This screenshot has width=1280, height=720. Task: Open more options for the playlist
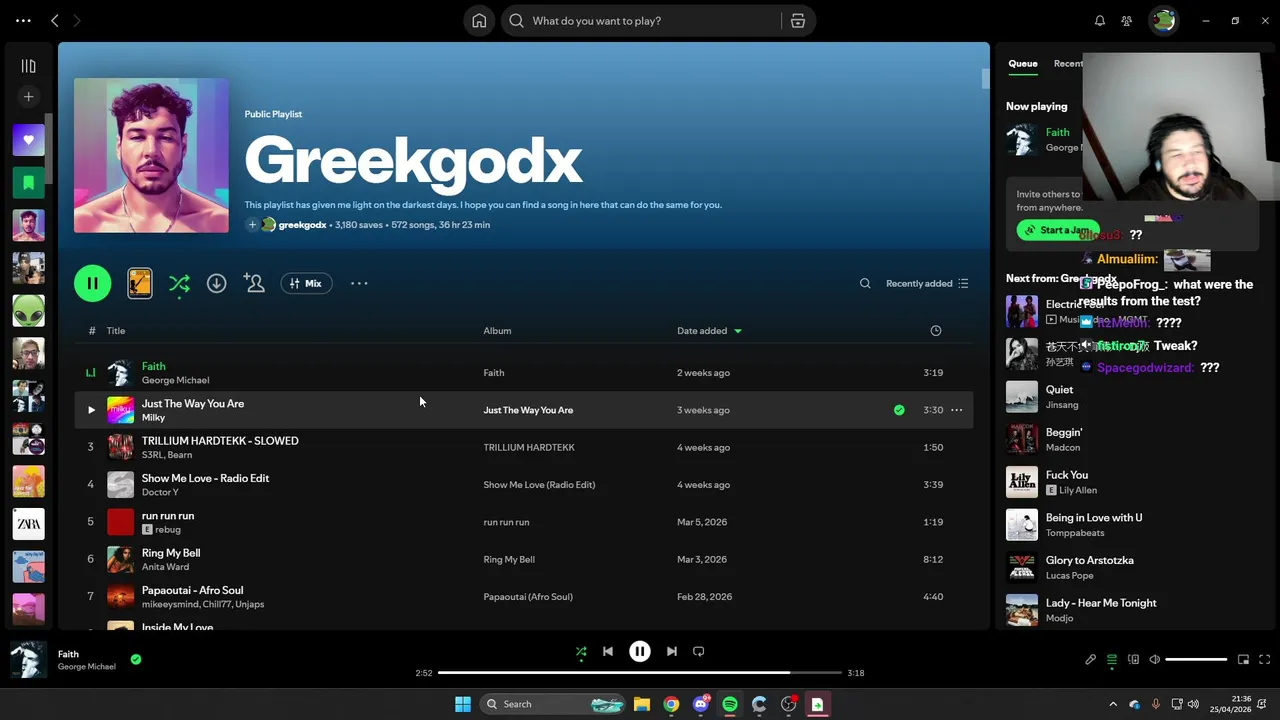point(359,284)
